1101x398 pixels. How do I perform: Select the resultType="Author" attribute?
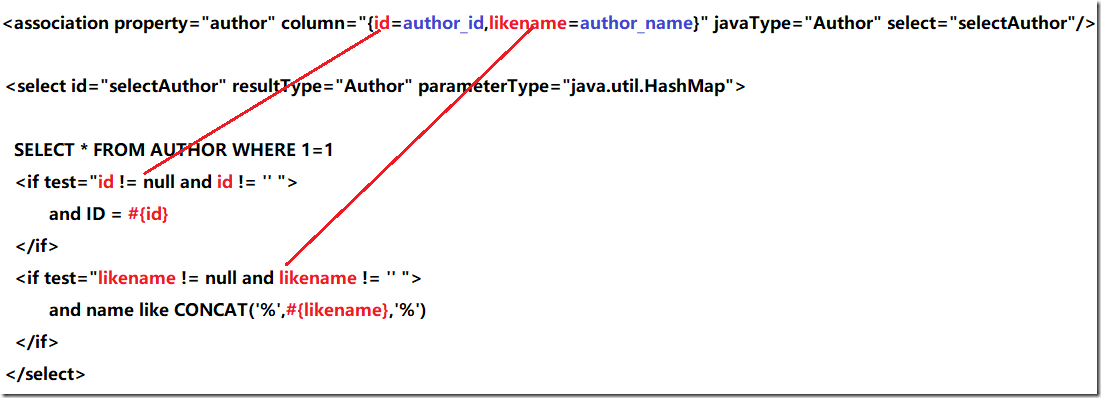coord(322,87)
